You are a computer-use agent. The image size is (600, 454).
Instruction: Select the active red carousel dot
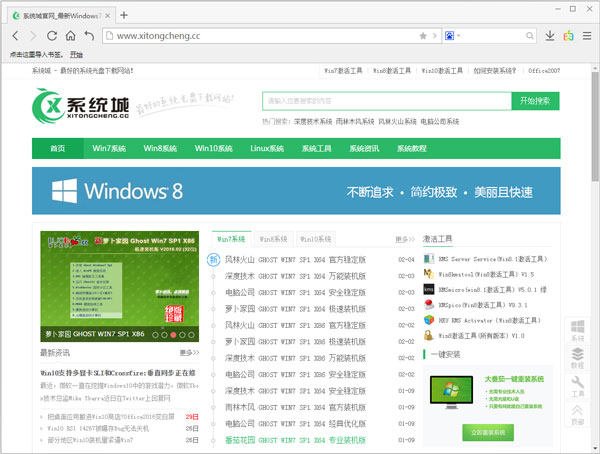[173, 335]
